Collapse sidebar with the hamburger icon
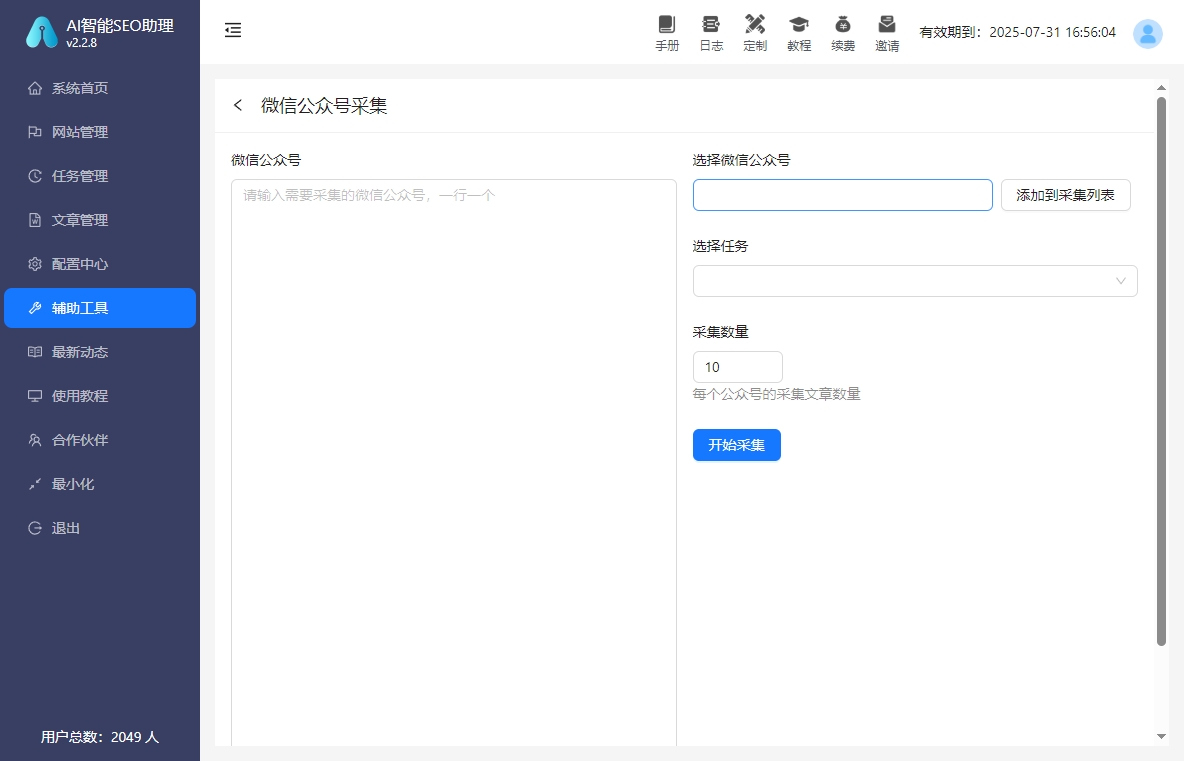1184x761 pixels. click(233, 31)
